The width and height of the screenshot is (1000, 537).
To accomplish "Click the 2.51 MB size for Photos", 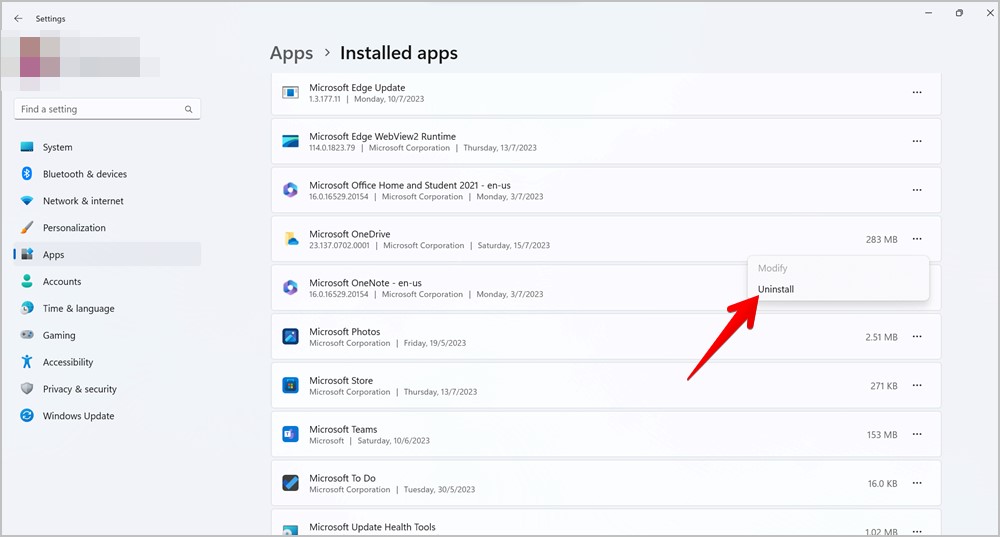I will 881,337.
